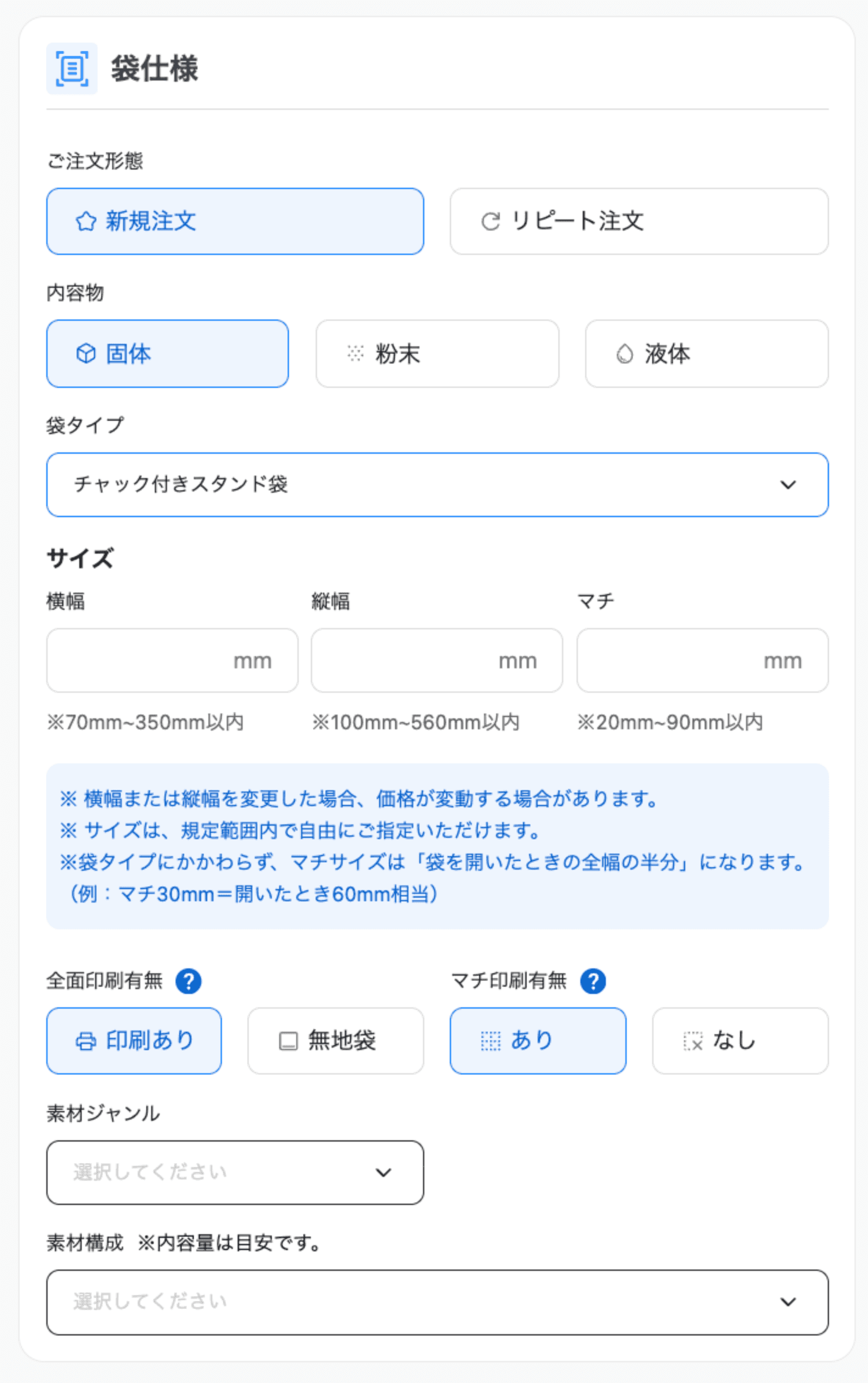The image size is (868, 1383).
Task: Click the refresh icon in リピート注文
Action: pyautogui.click(x=491, y=221)
